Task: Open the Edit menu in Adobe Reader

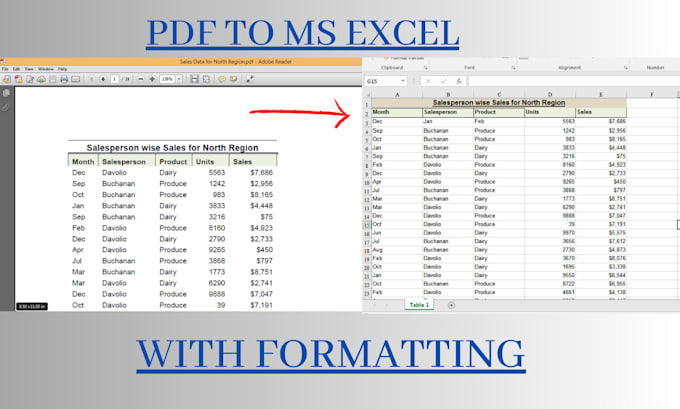Action: tap(16, 69)
